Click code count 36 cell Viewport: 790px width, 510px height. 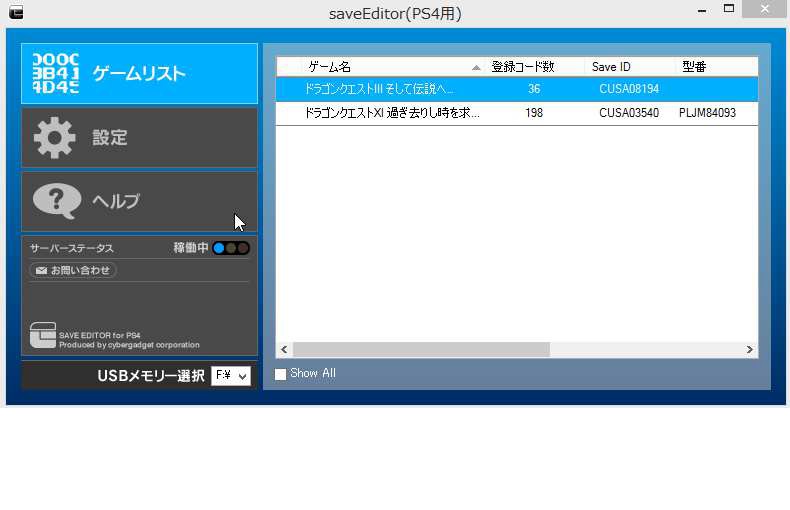pos(534,89)
